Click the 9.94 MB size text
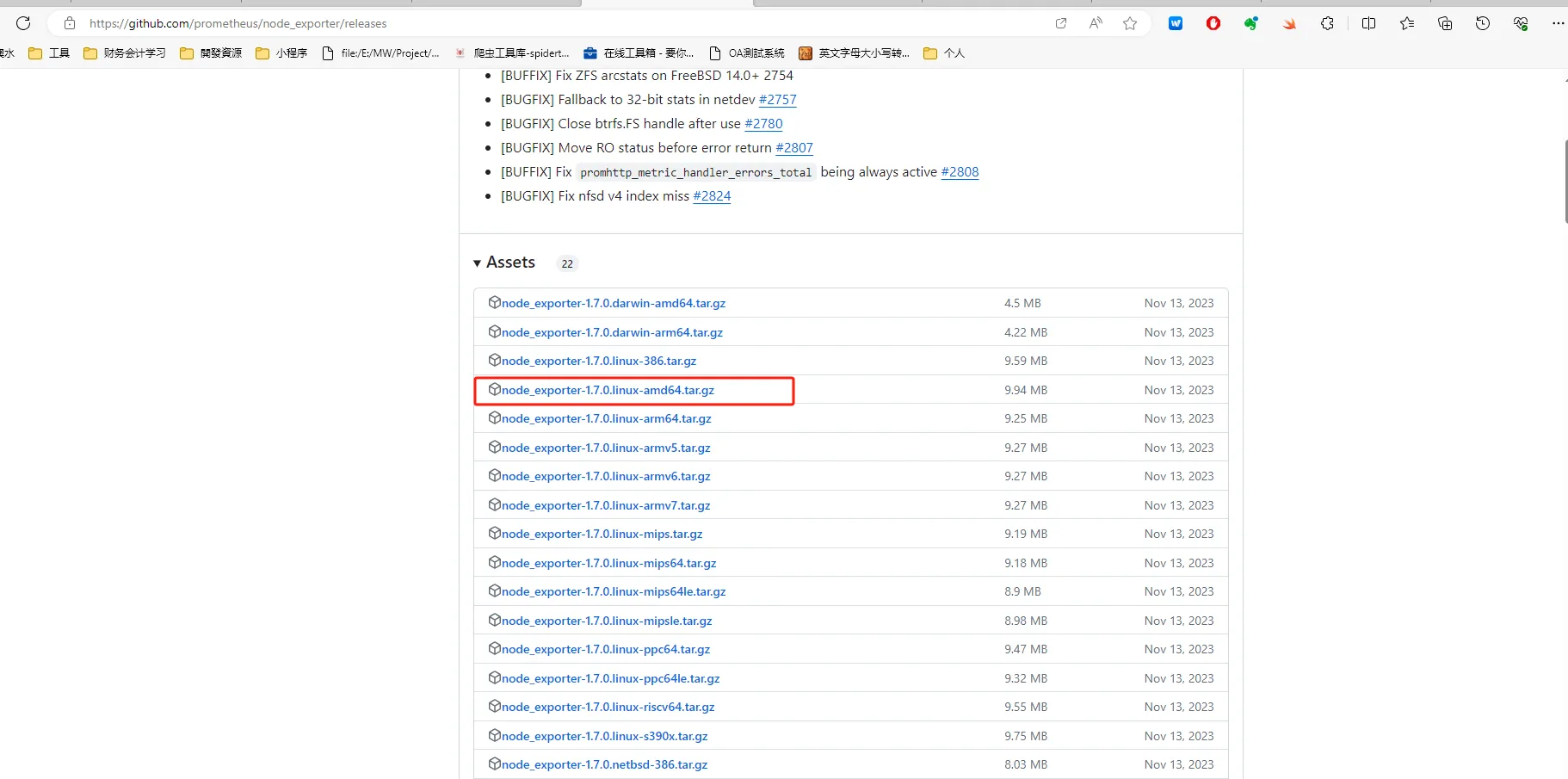This screenshot has height=779, width=1568. 1026,390
